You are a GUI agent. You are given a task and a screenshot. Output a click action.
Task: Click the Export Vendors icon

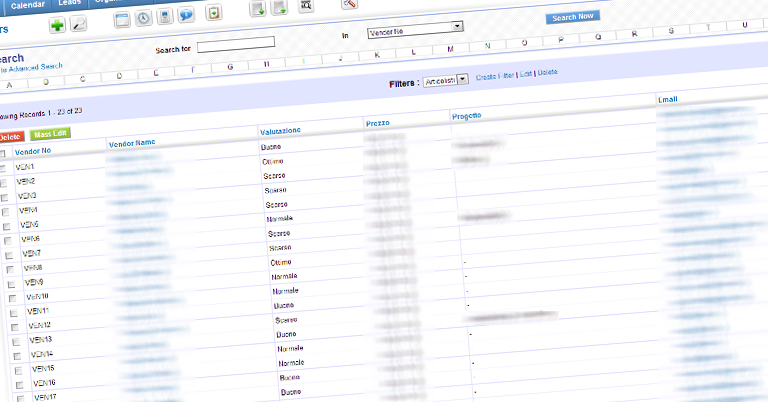click(x=279, y=6)
